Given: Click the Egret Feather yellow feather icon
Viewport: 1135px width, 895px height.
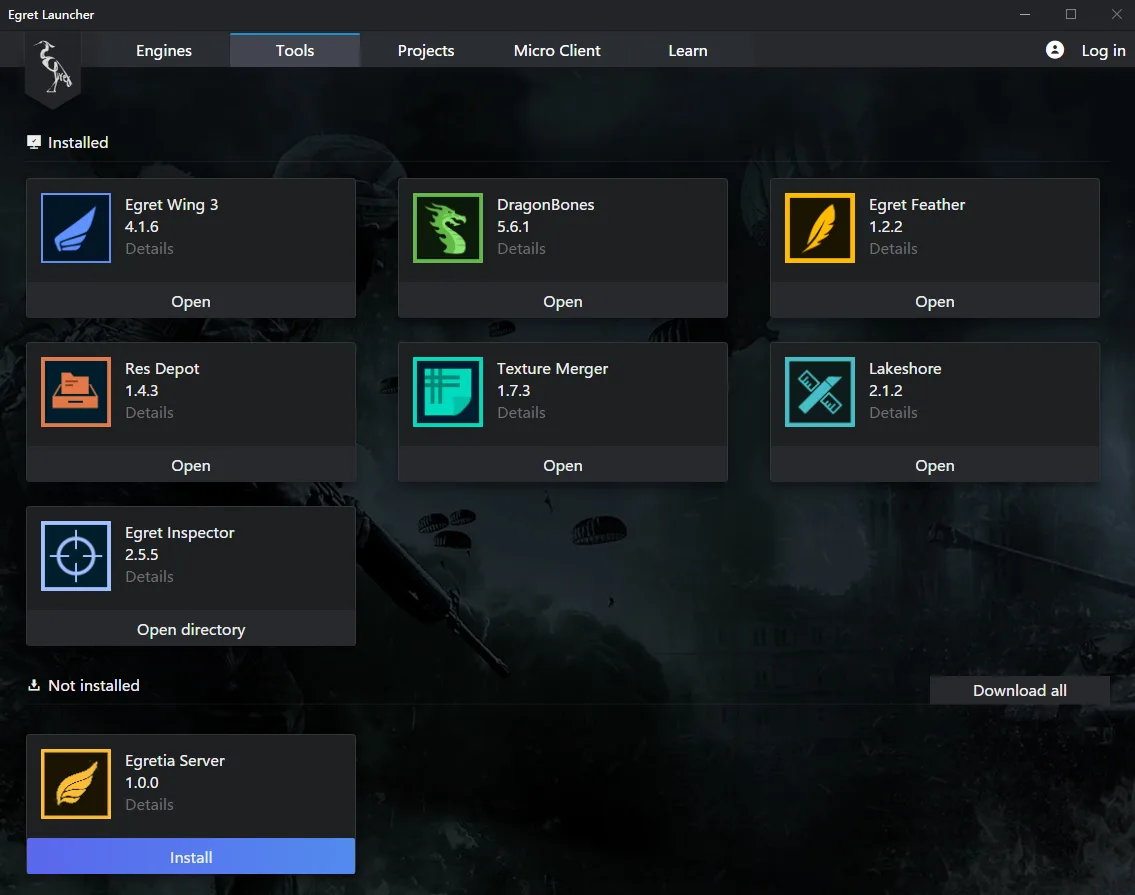Looking at the screenshot, I should tap(820, 228).
